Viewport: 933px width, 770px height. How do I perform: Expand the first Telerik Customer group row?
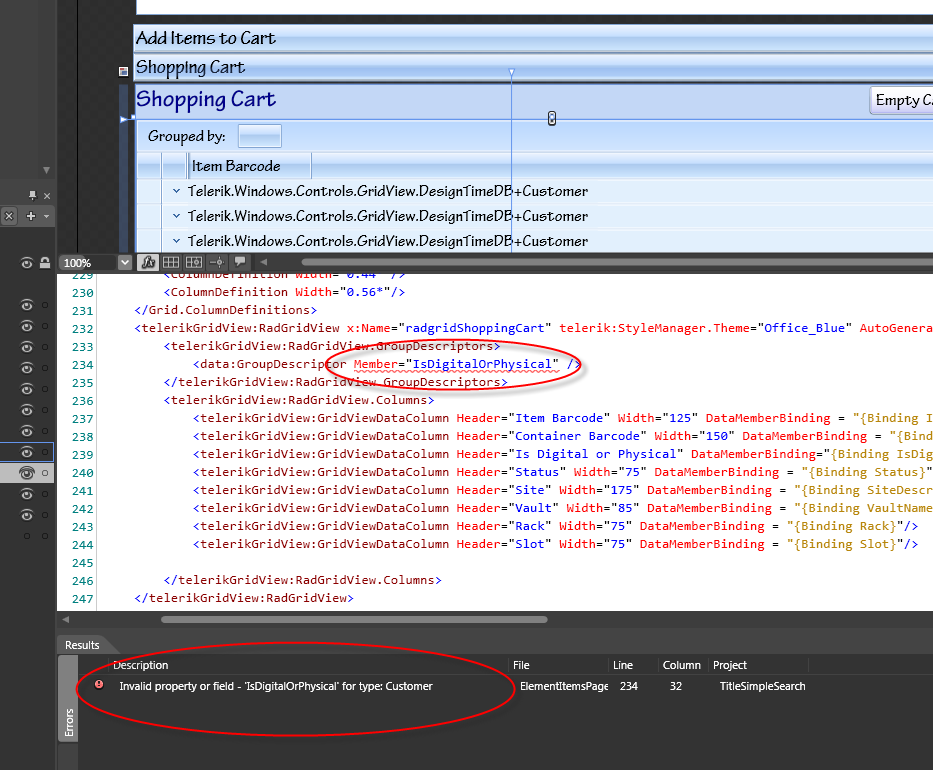[x=176, y=191]
